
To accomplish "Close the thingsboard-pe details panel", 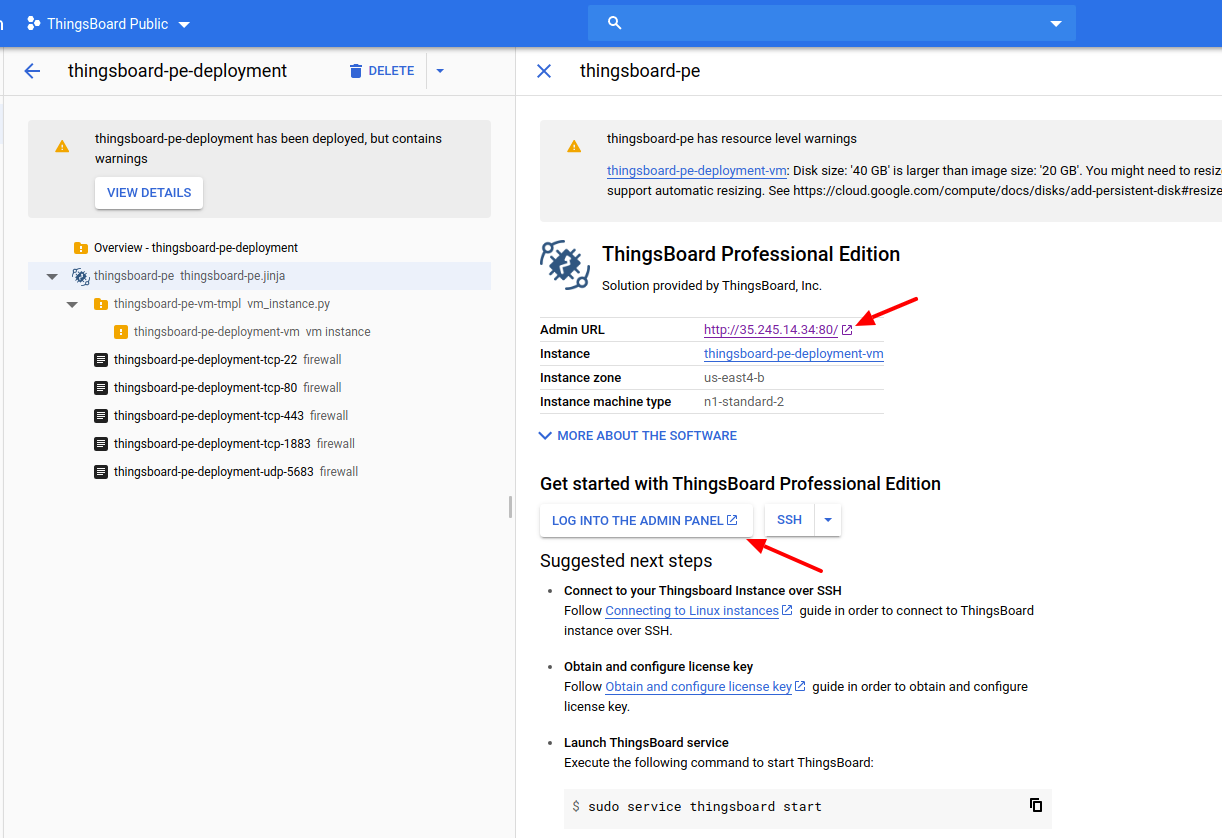I will [x=544, y=71].
